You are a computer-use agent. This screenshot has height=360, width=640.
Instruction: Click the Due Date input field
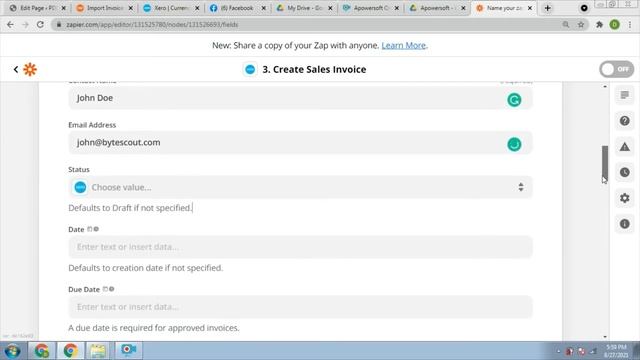coord(300,307)
